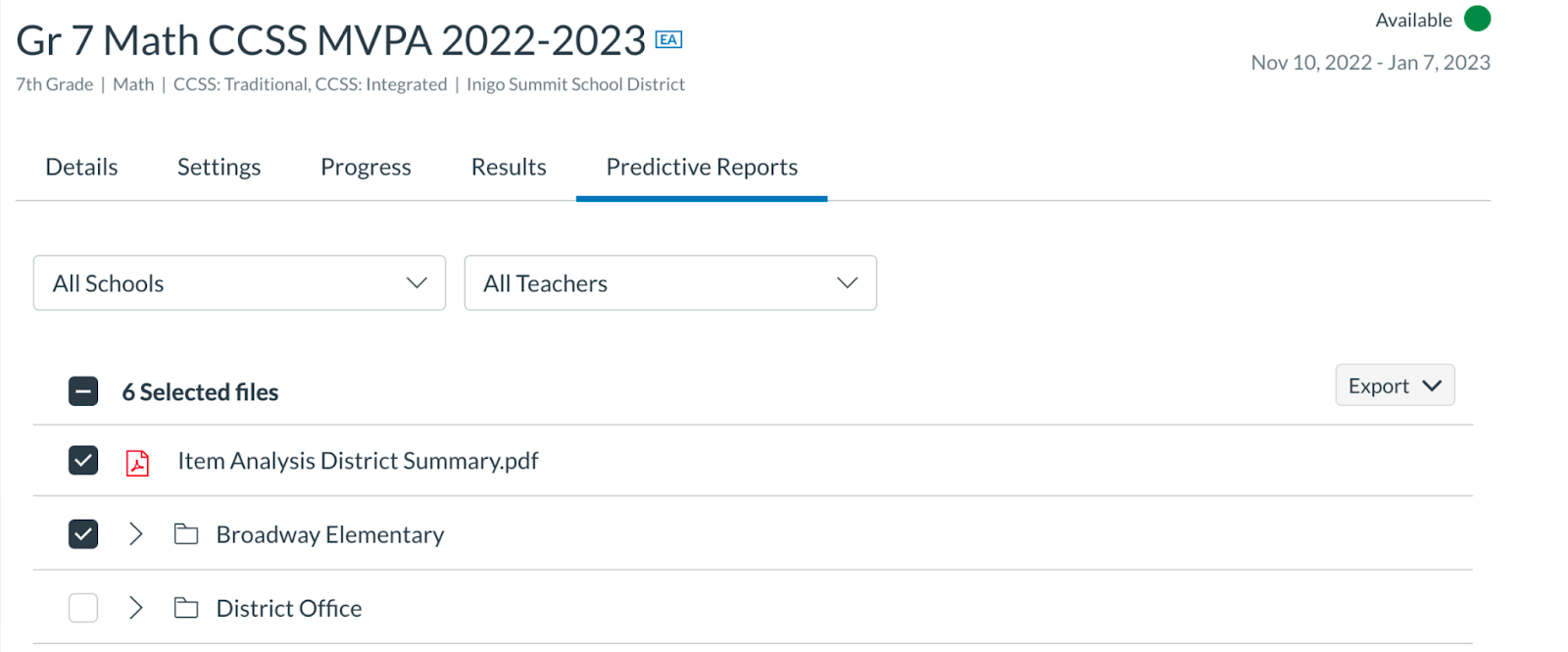
Task: Click the PDF file icon
Action: 137,462
